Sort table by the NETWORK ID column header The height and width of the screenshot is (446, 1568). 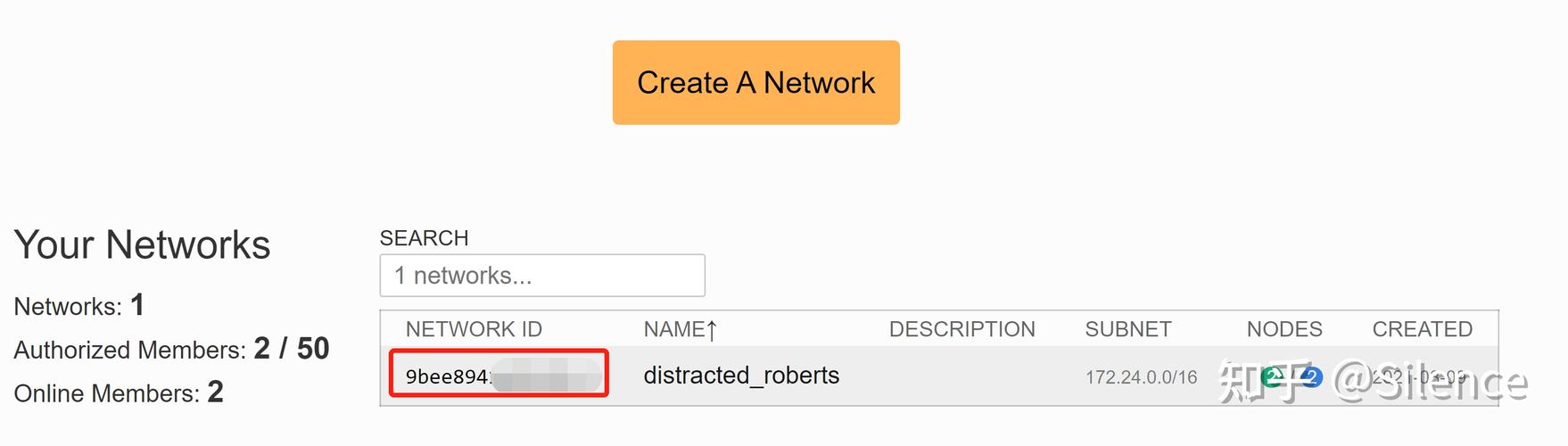474,329
